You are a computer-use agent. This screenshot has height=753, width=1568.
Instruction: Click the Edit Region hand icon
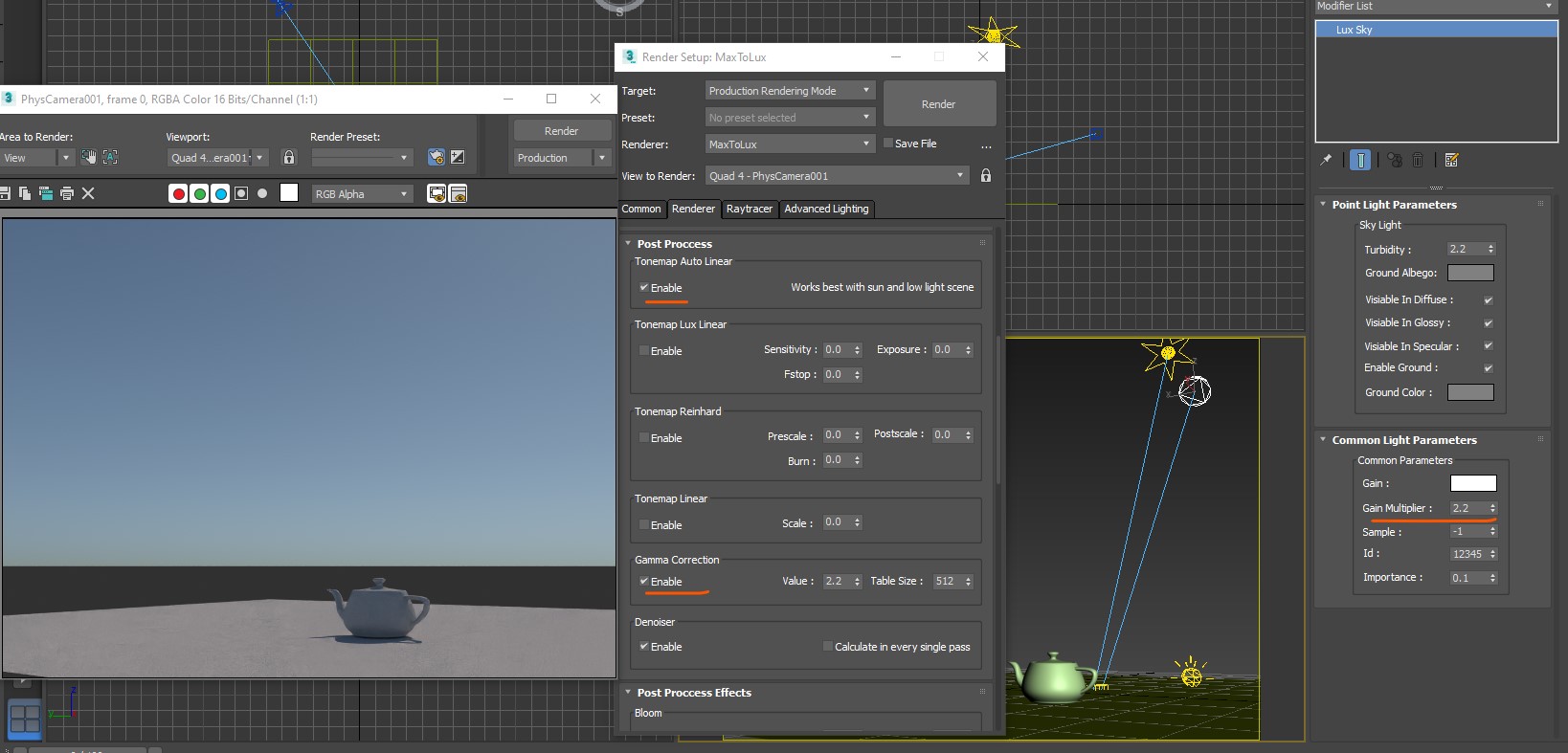click(89, 157)
